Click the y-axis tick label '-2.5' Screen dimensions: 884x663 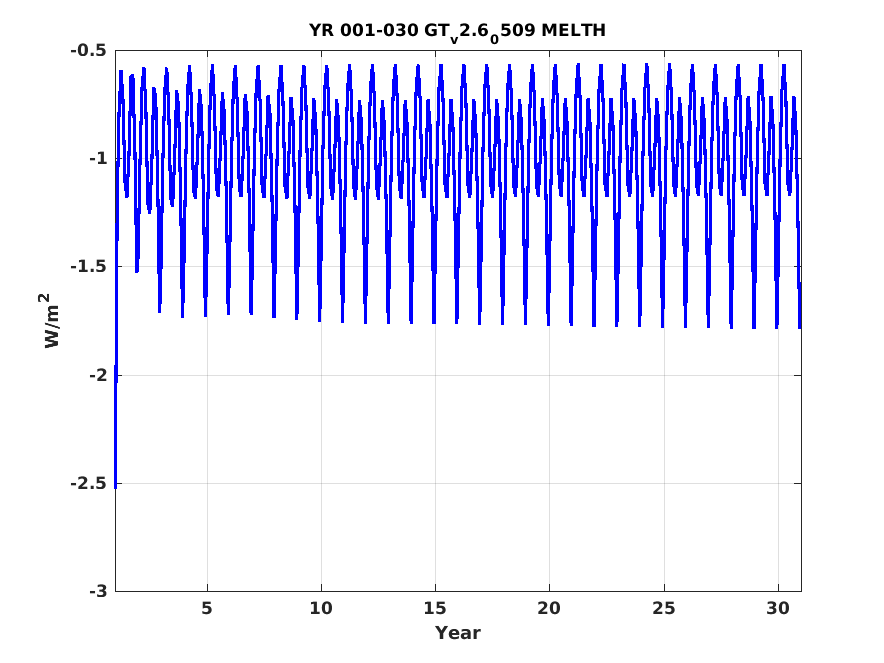point(89,483)
